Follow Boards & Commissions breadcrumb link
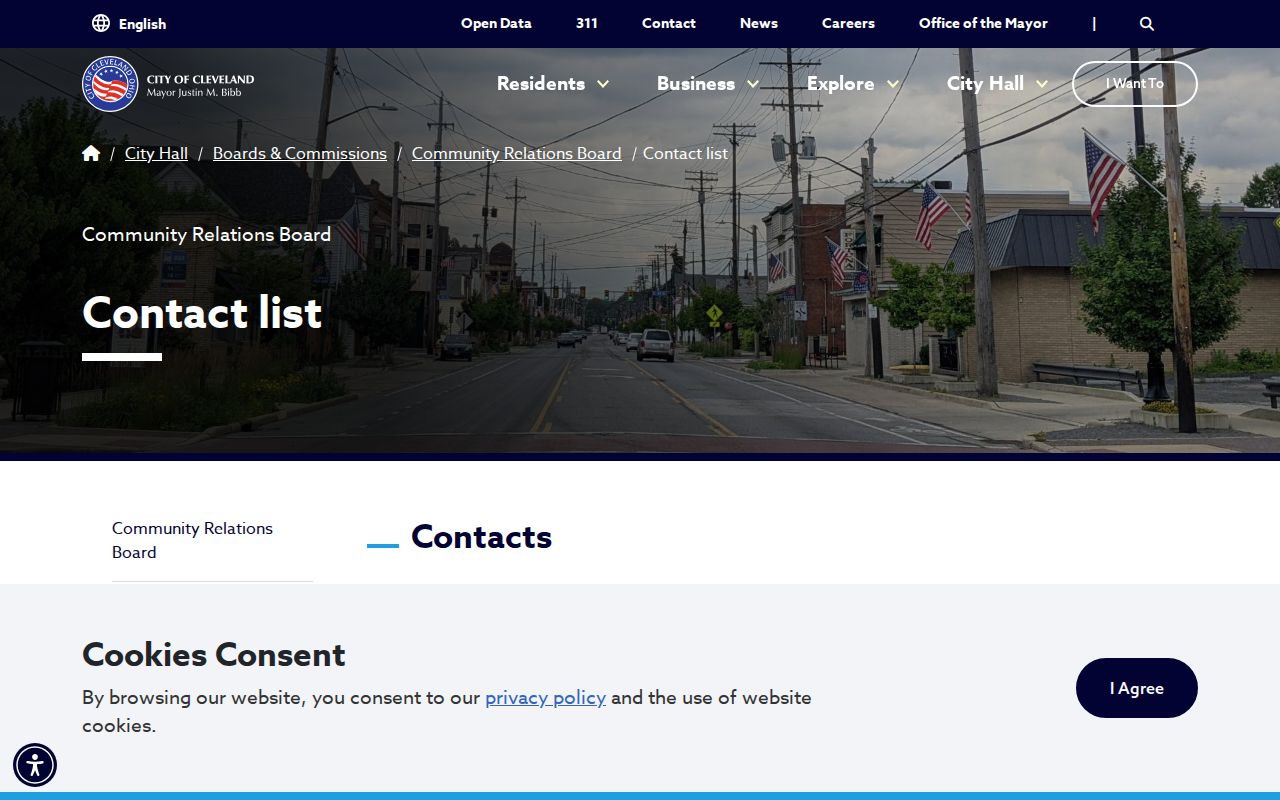This screenshot has height=800, width=1280. pos(300,153)
